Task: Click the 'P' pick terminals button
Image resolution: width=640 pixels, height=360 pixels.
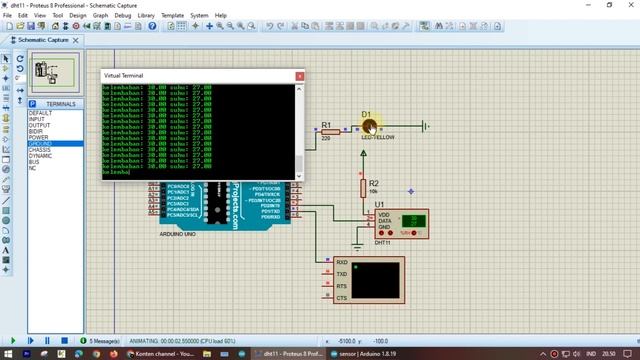Action: click(33, 104)
